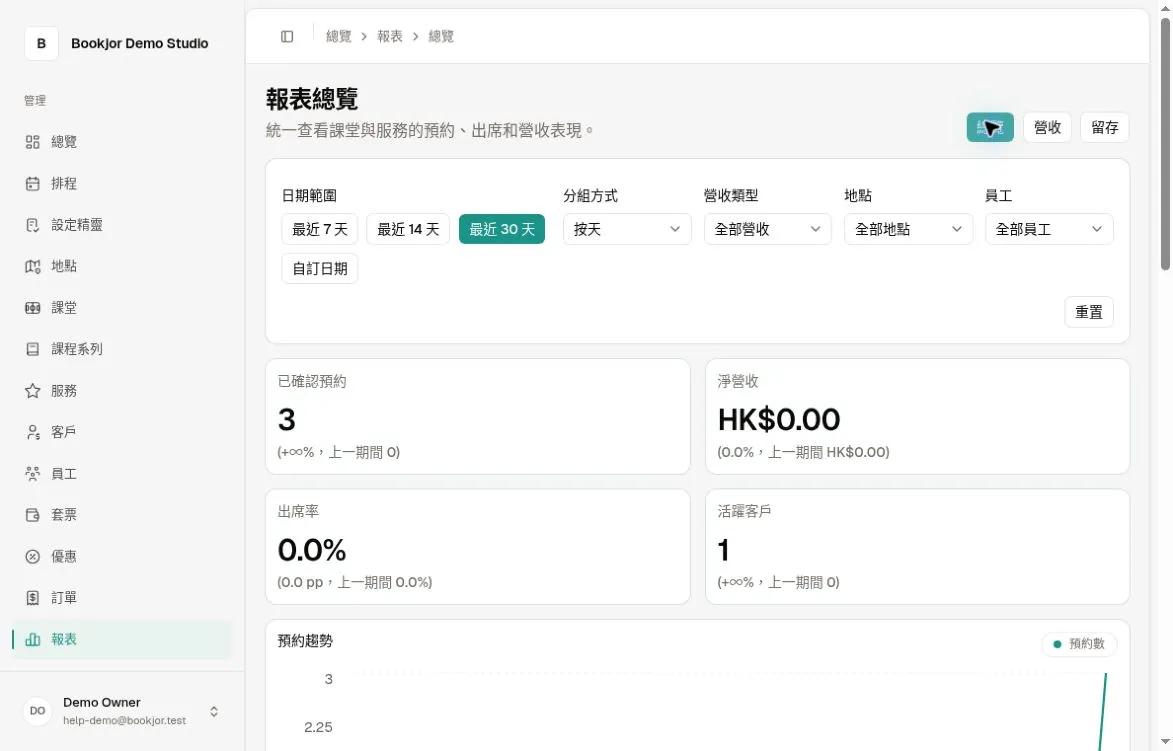Go to 地點 via its map icon
Screen dimensions: 1173x751
coord(32,266)
